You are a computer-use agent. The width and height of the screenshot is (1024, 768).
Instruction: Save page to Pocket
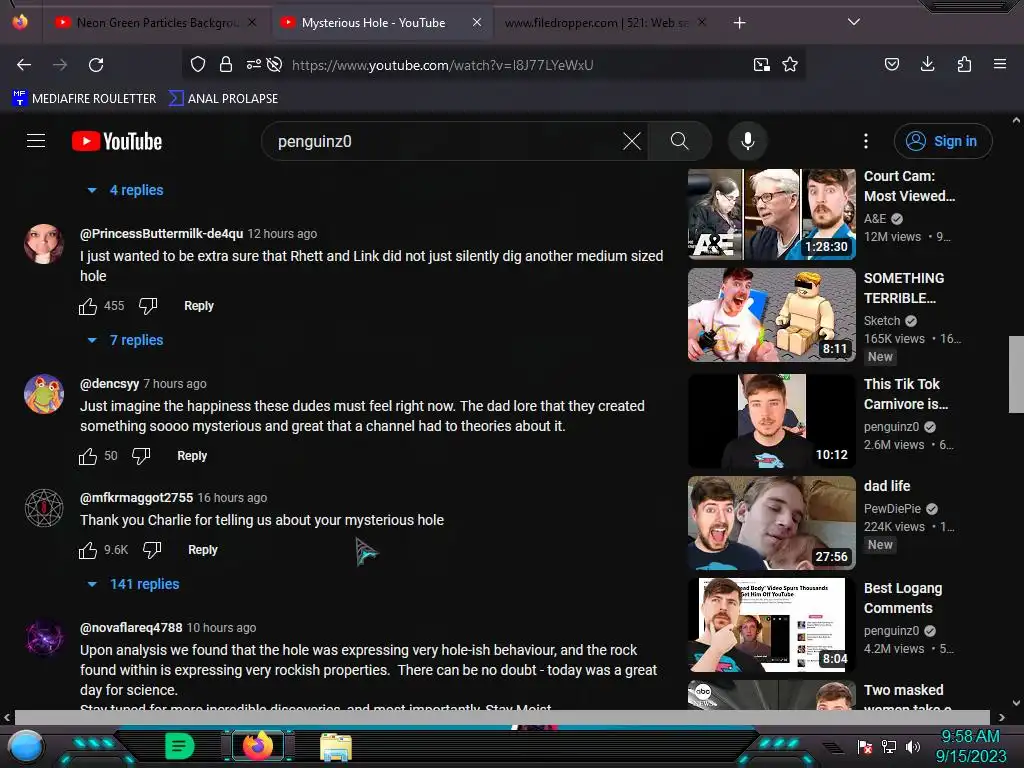pyautogui.click(x=891, y=64)
